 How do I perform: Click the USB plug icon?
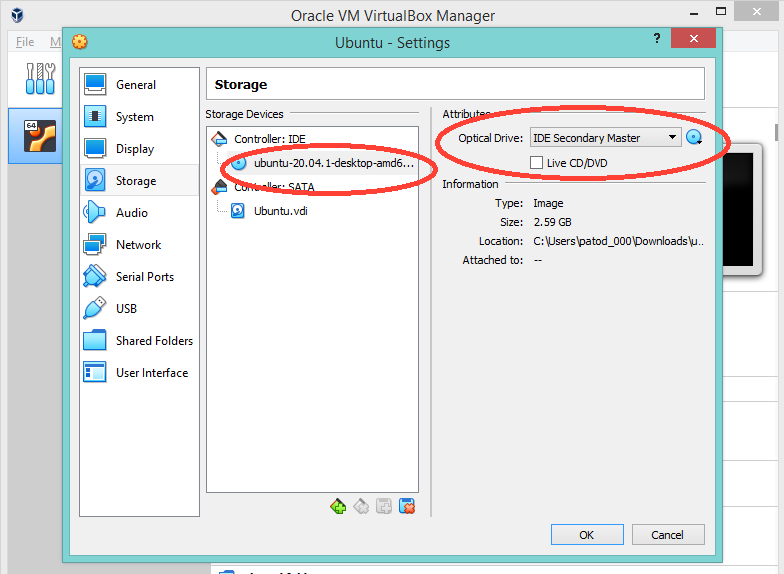click(x=94, y=308)
